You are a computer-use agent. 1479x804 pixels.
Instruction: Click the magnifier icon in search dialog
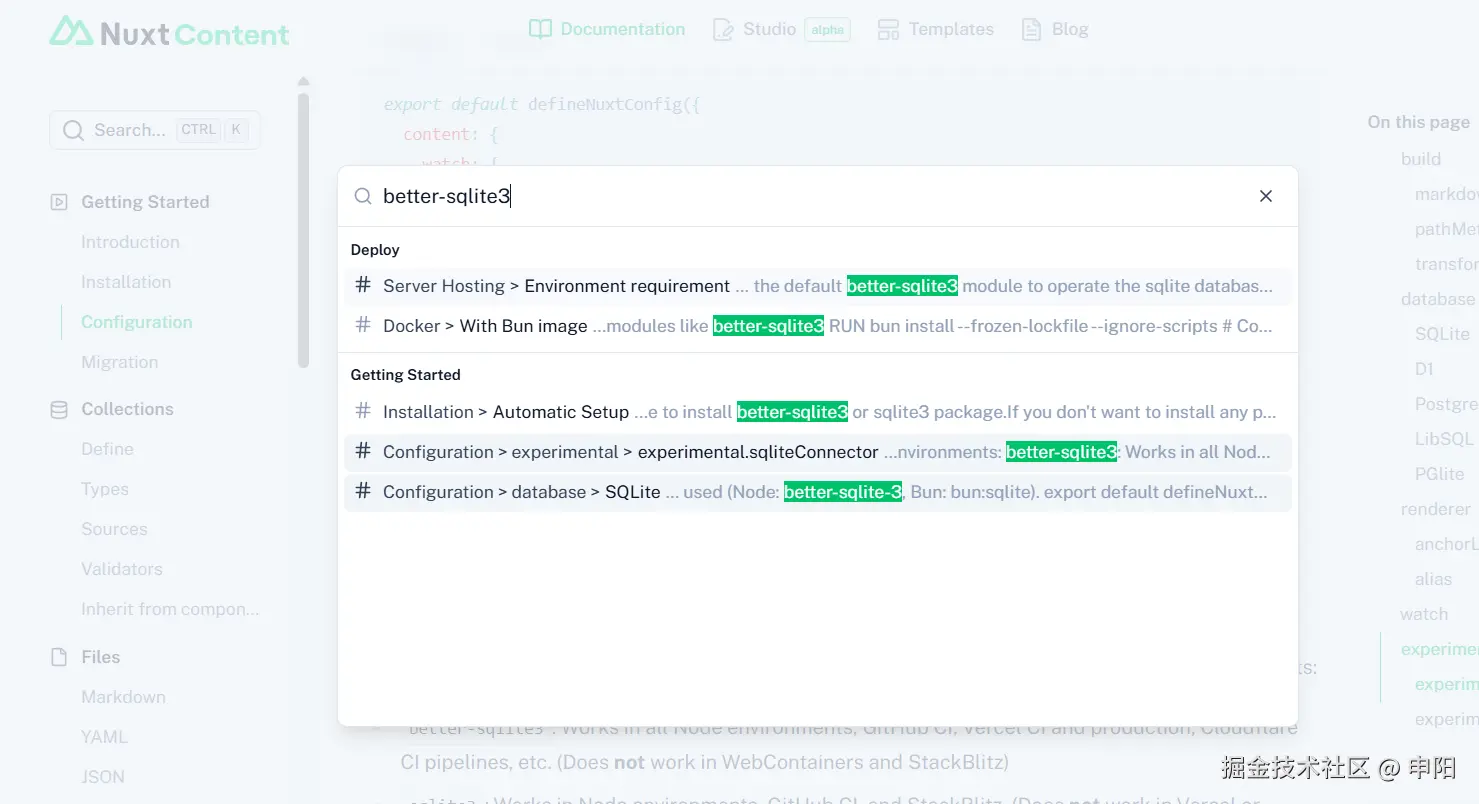[x=363, y=196]
